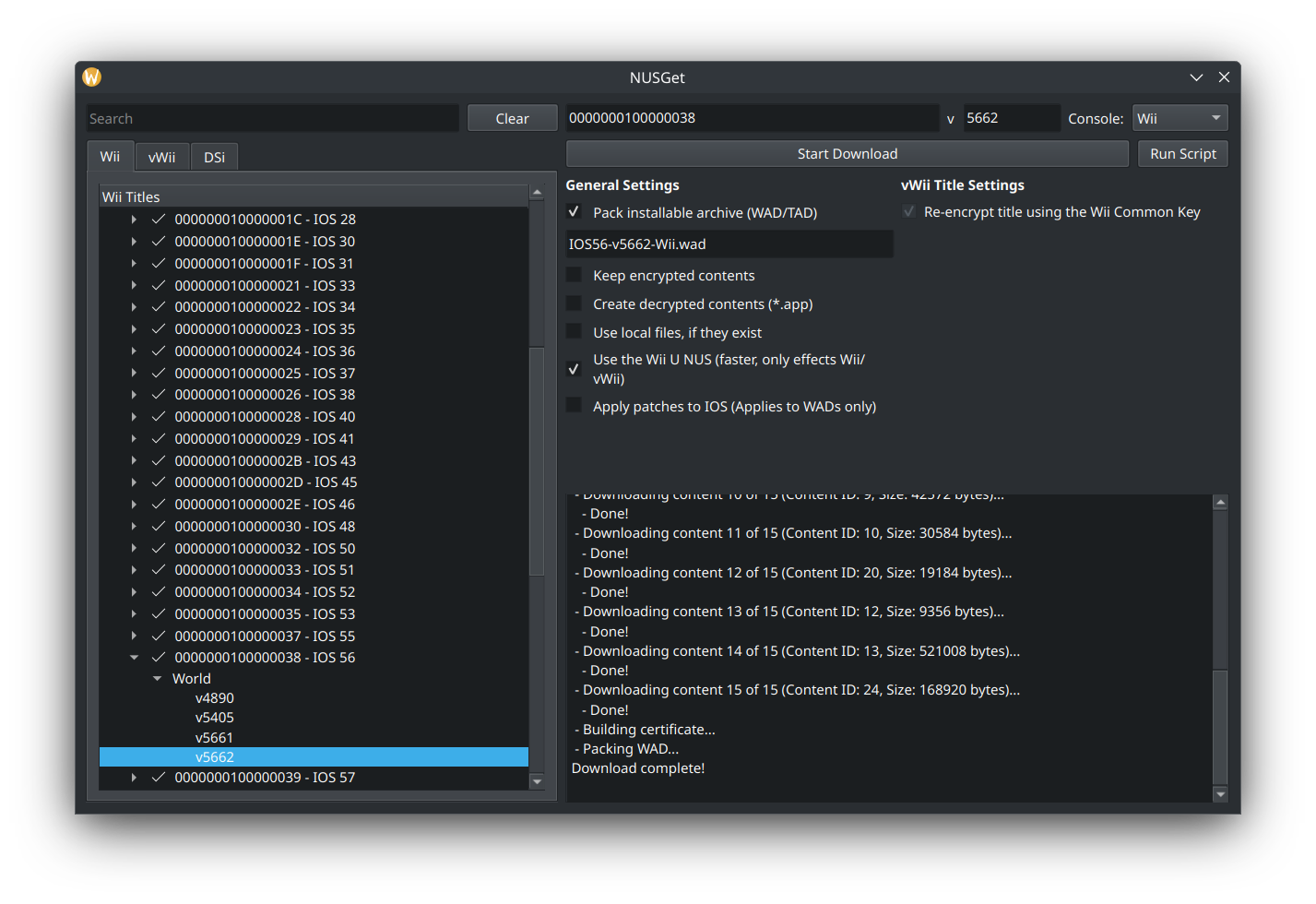1316x904 pixels.
Task: Select version v4890 under World
Action: point(215,698)
